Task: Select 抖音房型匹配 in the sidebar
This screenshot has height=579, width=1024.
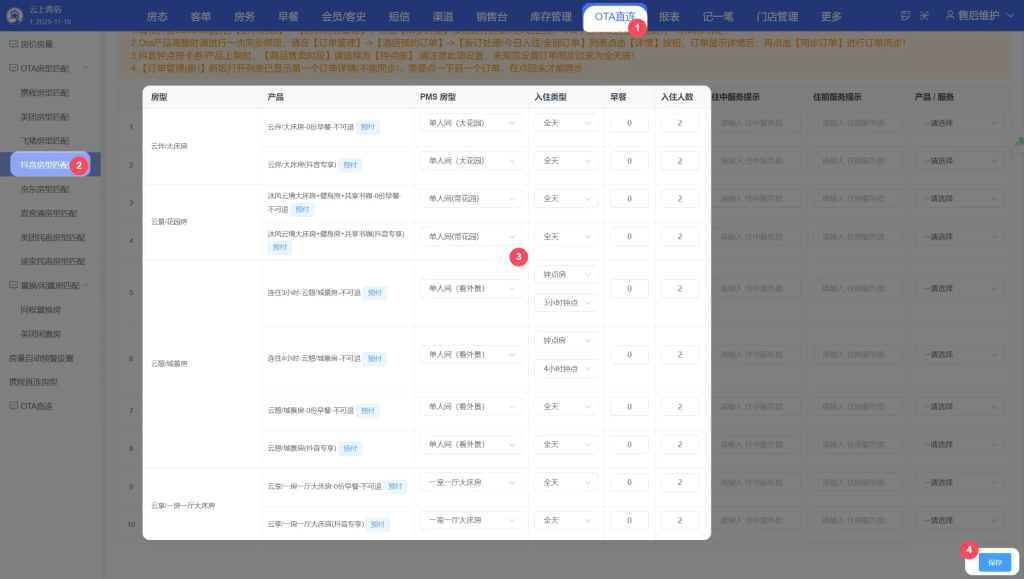Action: coord(45,164)
